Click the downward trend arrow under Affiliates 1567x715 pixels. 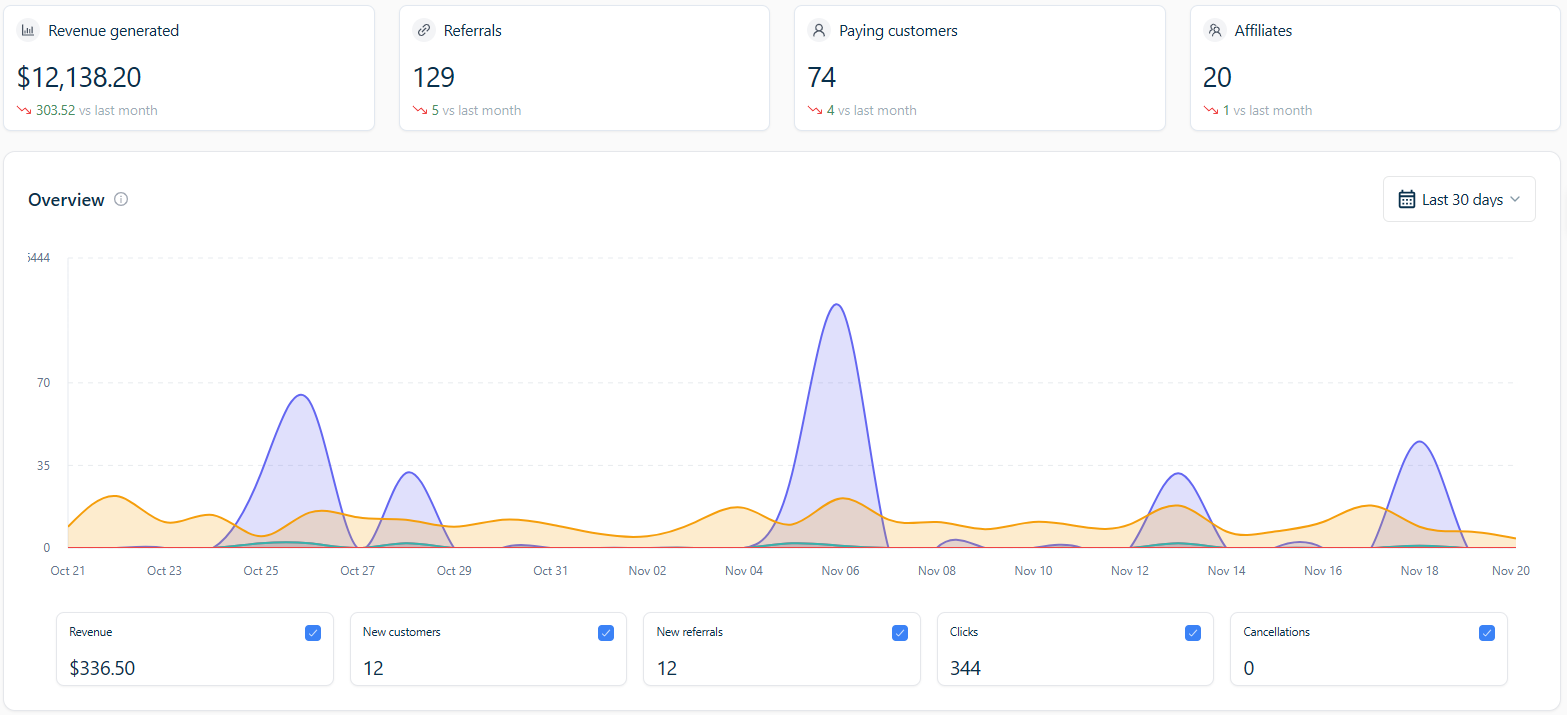pyautogui.click(x=1211, y=111)
